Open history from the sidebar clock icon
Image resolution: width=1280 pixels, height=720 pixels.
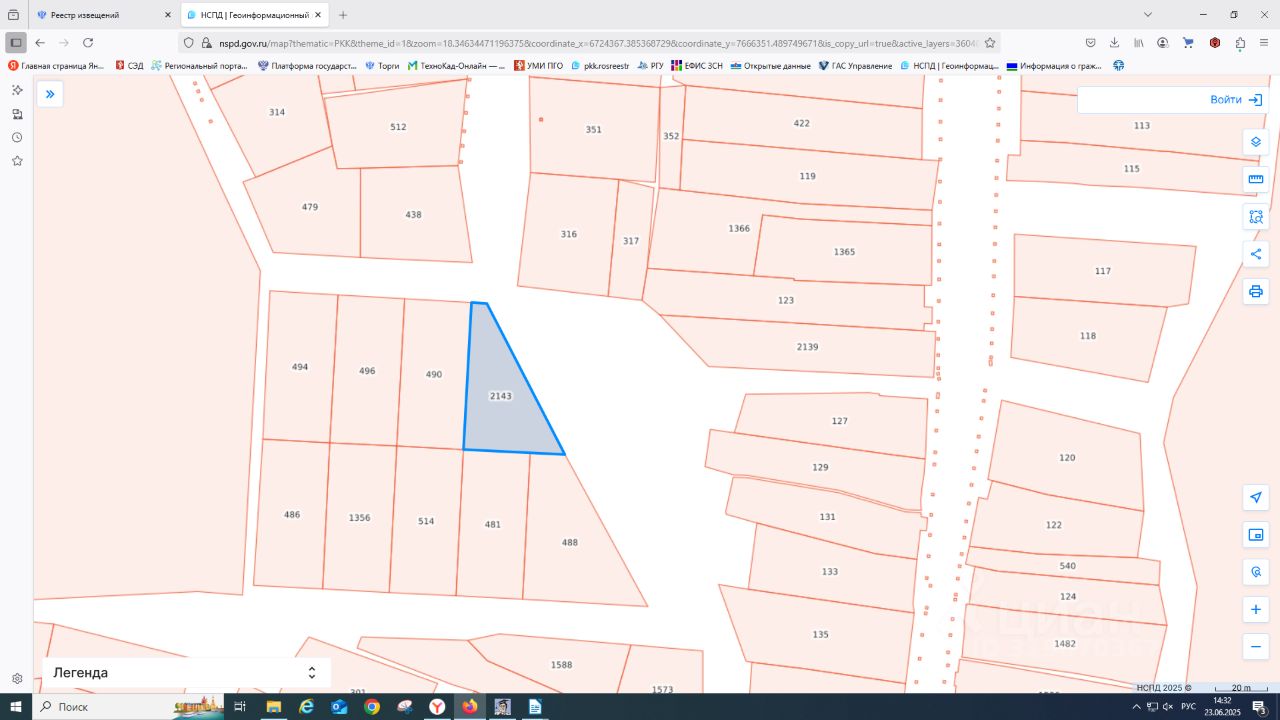(17, 137)
